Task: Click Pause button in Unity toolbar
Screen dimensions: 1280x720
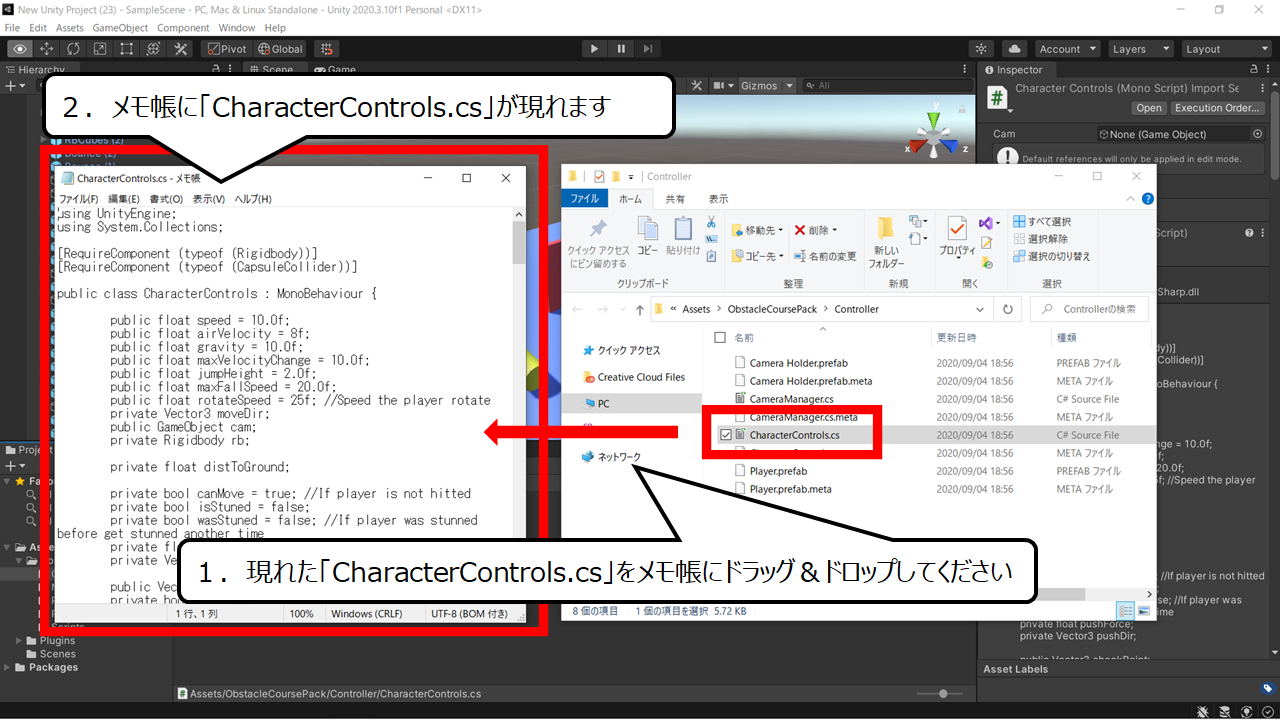Action: (621, 48)
